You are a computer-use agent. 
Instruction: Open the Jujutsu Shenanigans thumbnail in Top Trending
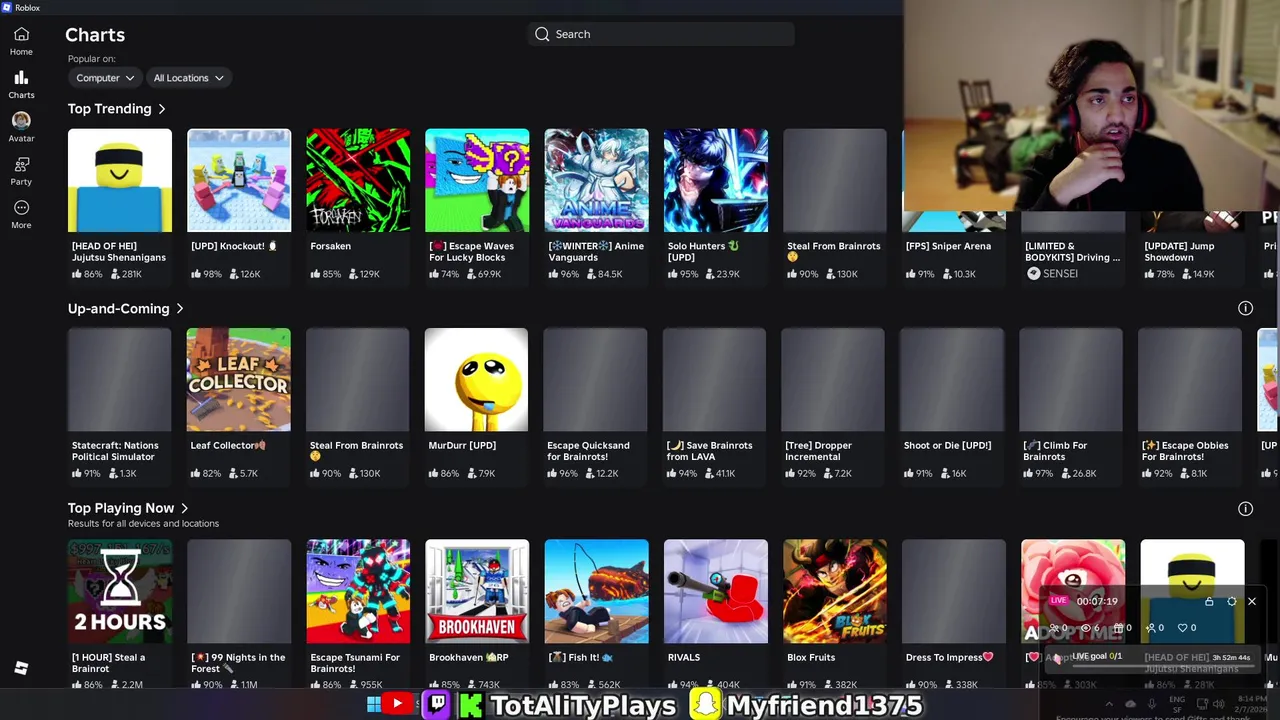click(x=120, y=180)
